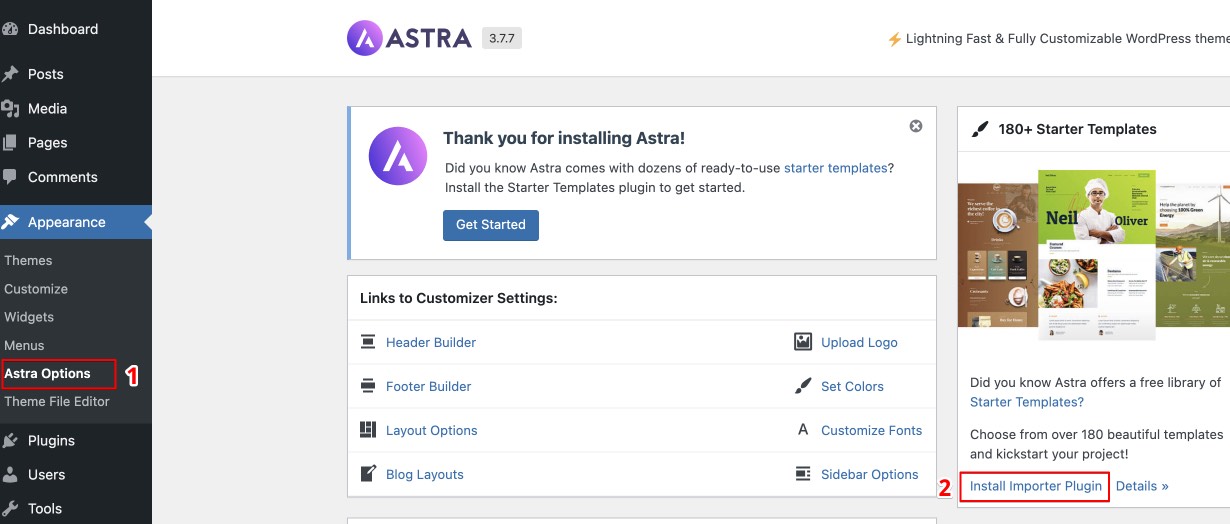This screenshot has width=1230, height=524.
Task: Open Theme File Editor
Action: tap(57, 401)
